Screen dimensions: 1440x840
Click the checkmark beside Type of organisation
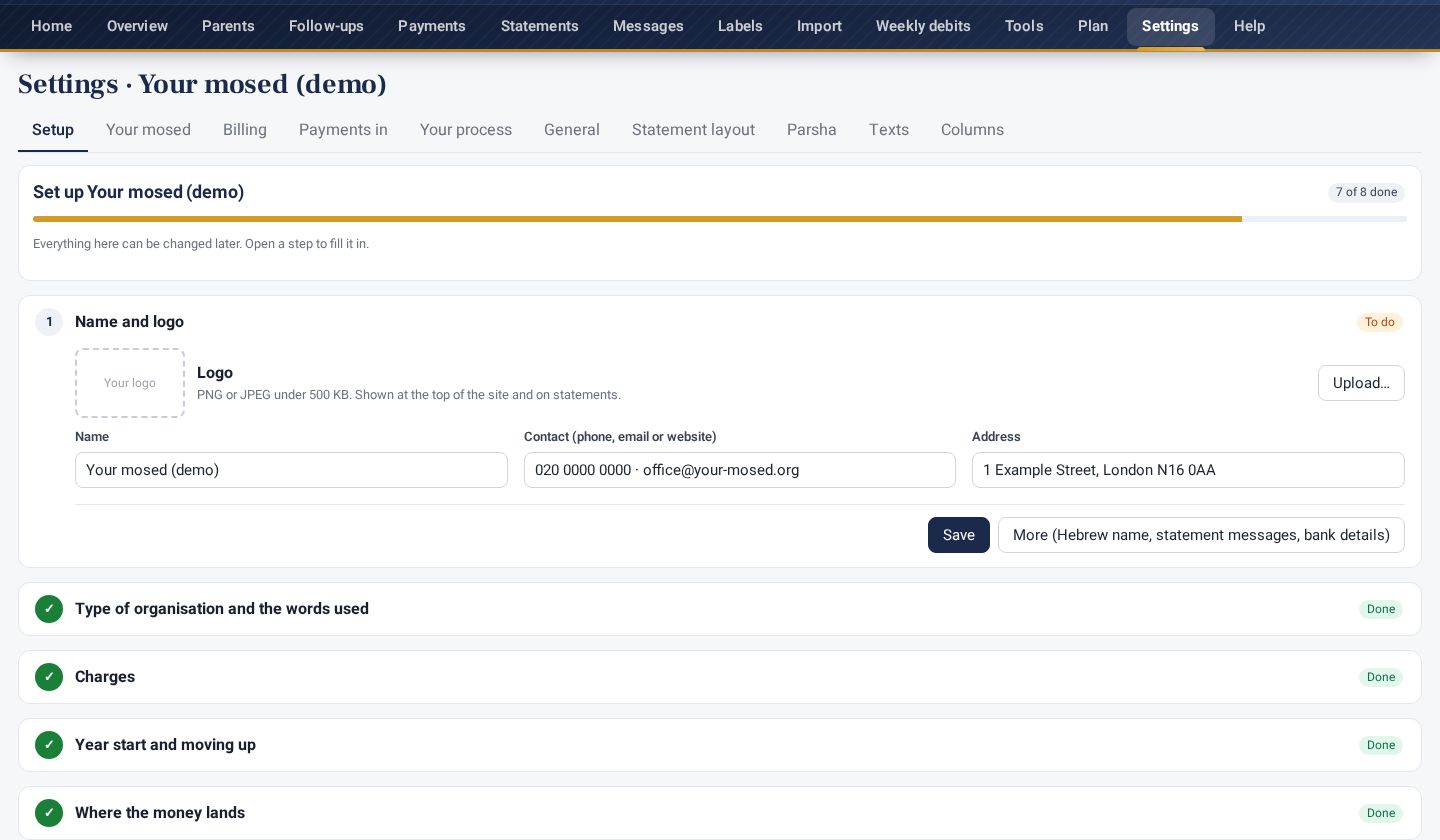(x=49, y=609)
